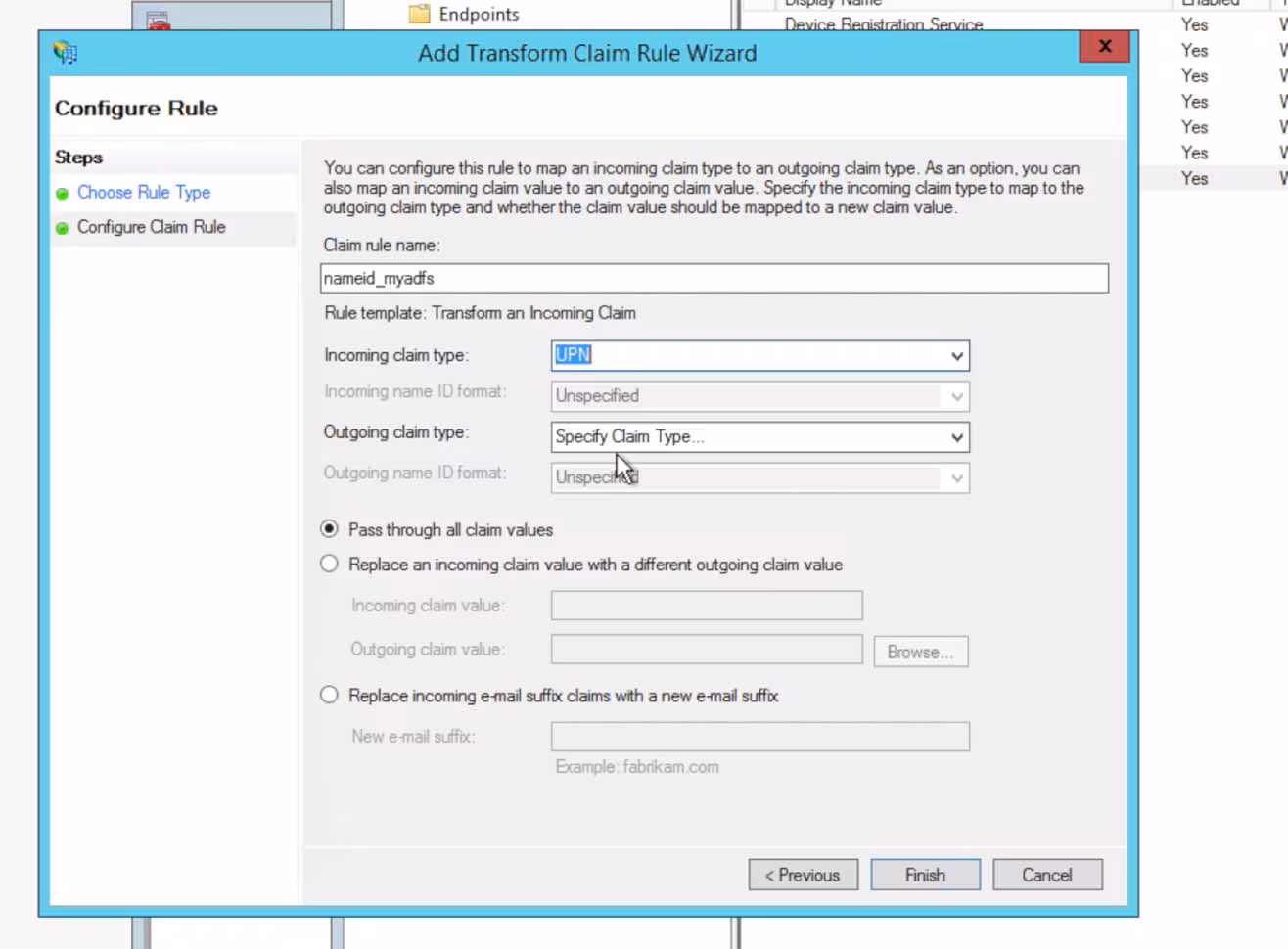Go to Choose Rule Type step

tap(144, 193)
